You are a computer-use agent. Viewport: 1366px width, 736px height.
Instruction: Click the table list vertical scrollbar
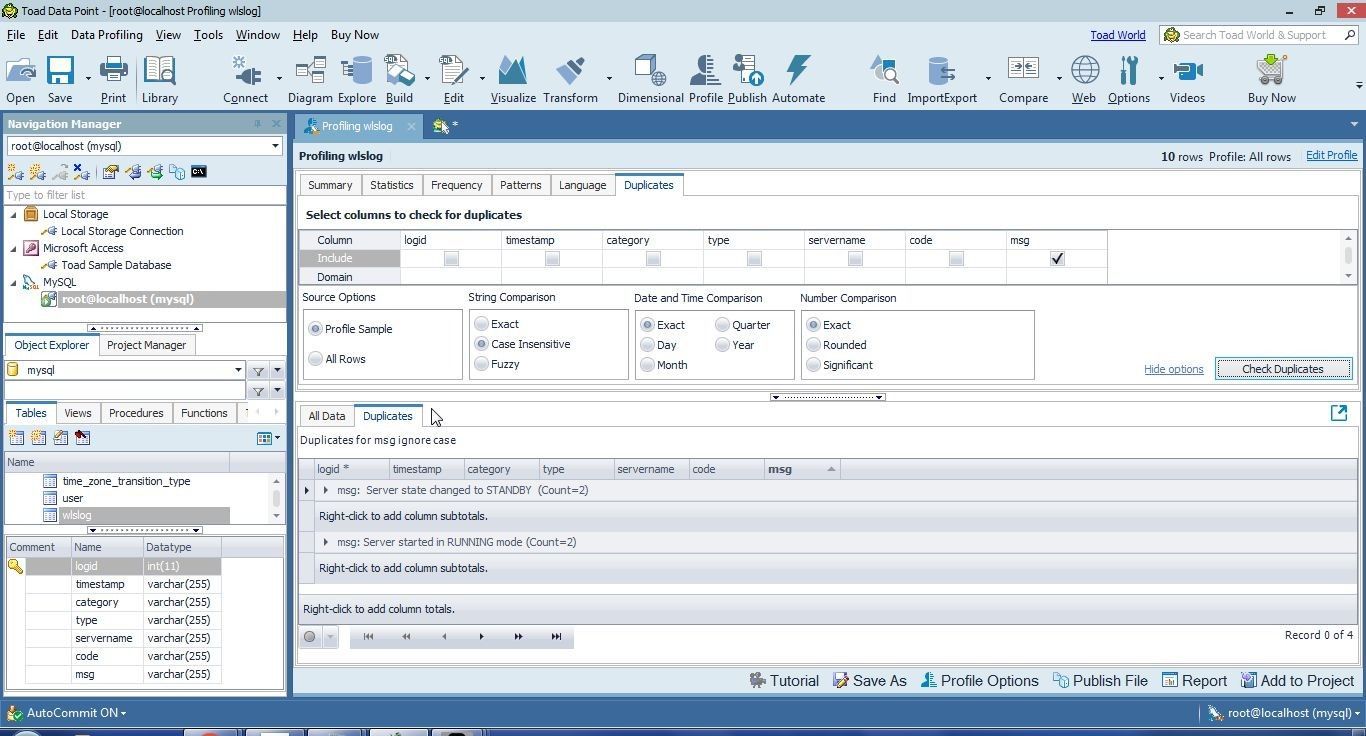click(277, 497)
